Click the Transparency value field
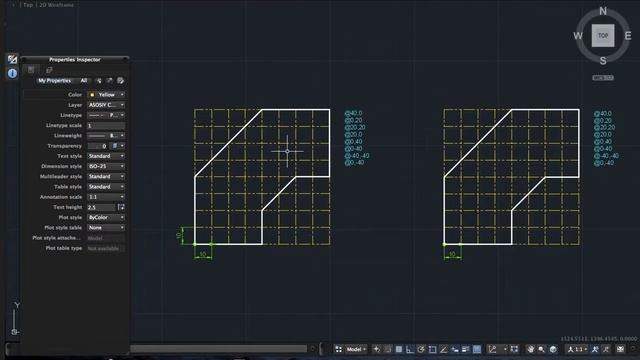The height and width of the screenshot is (360, 640). click(98, 146)
